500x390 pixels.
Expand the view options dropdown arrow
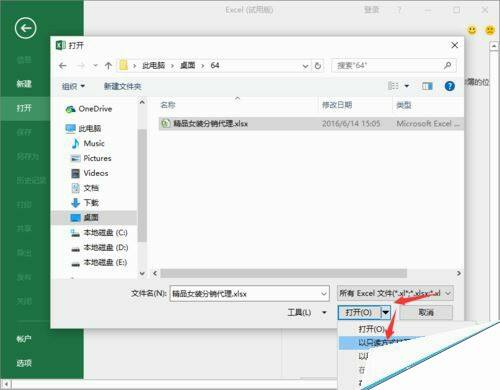click(x=407, y=86)
